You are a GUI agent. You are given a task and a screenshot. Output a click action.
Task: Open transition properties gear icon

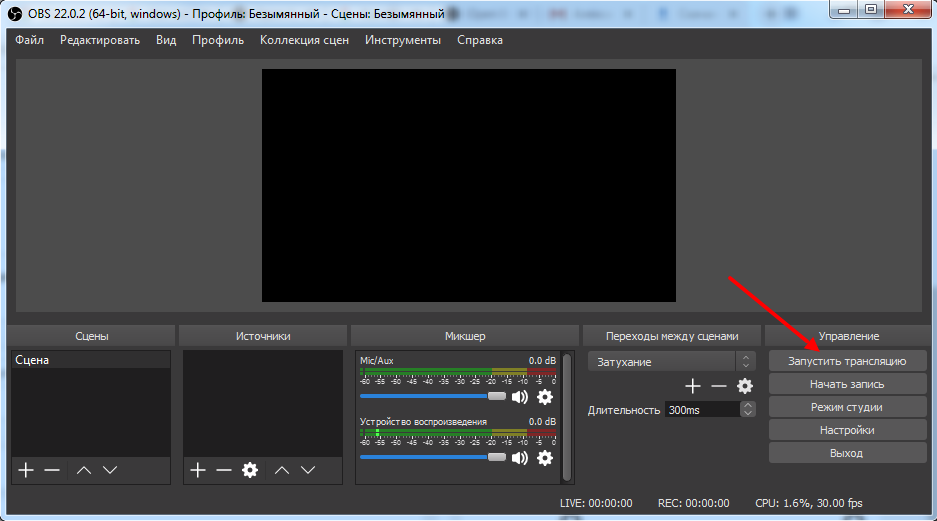click(745, 386)
